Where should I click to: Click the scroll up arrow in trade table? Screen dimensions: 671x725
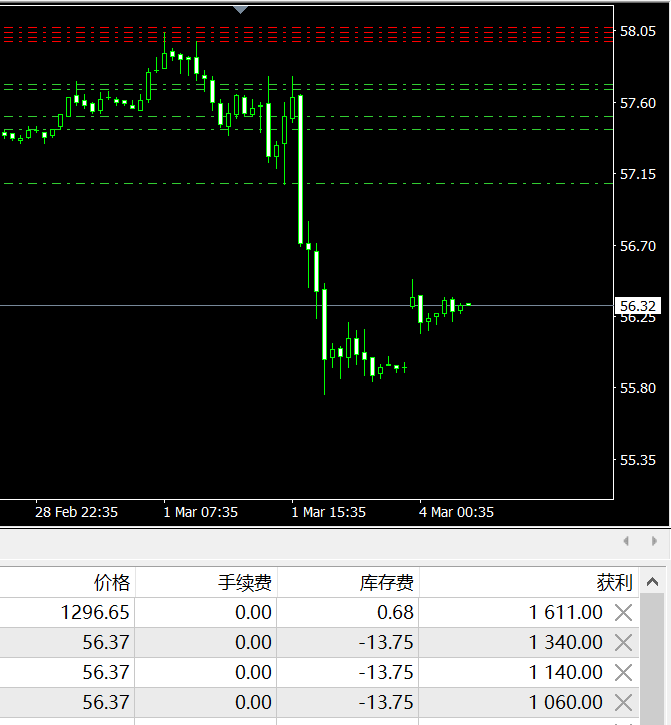click(x=653, y=582)
